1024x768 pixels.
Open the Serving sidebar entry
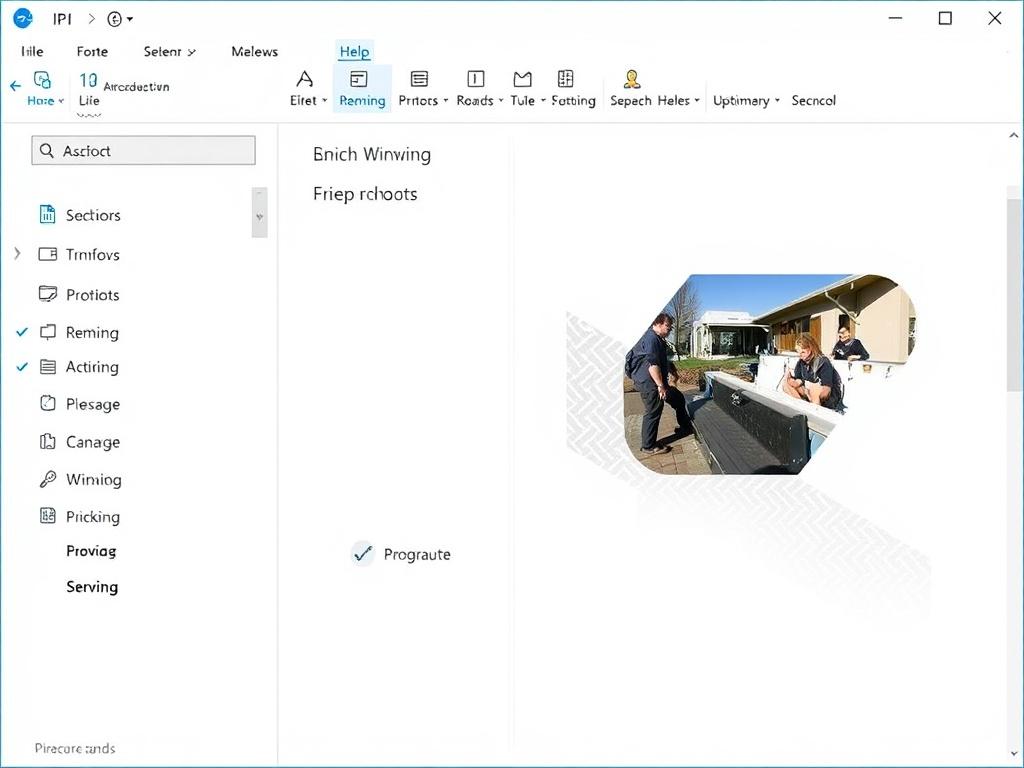pos(92,586)
